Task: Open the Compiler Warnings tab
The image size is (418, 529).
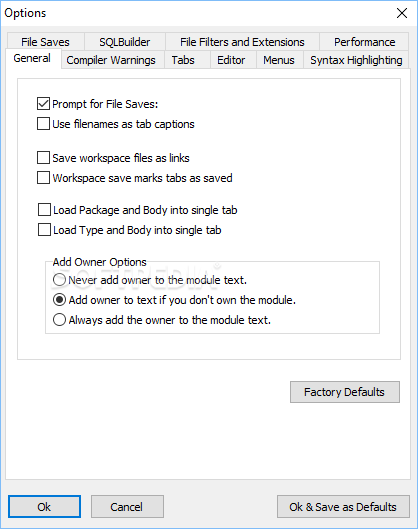Action: (x=111, y=60)
